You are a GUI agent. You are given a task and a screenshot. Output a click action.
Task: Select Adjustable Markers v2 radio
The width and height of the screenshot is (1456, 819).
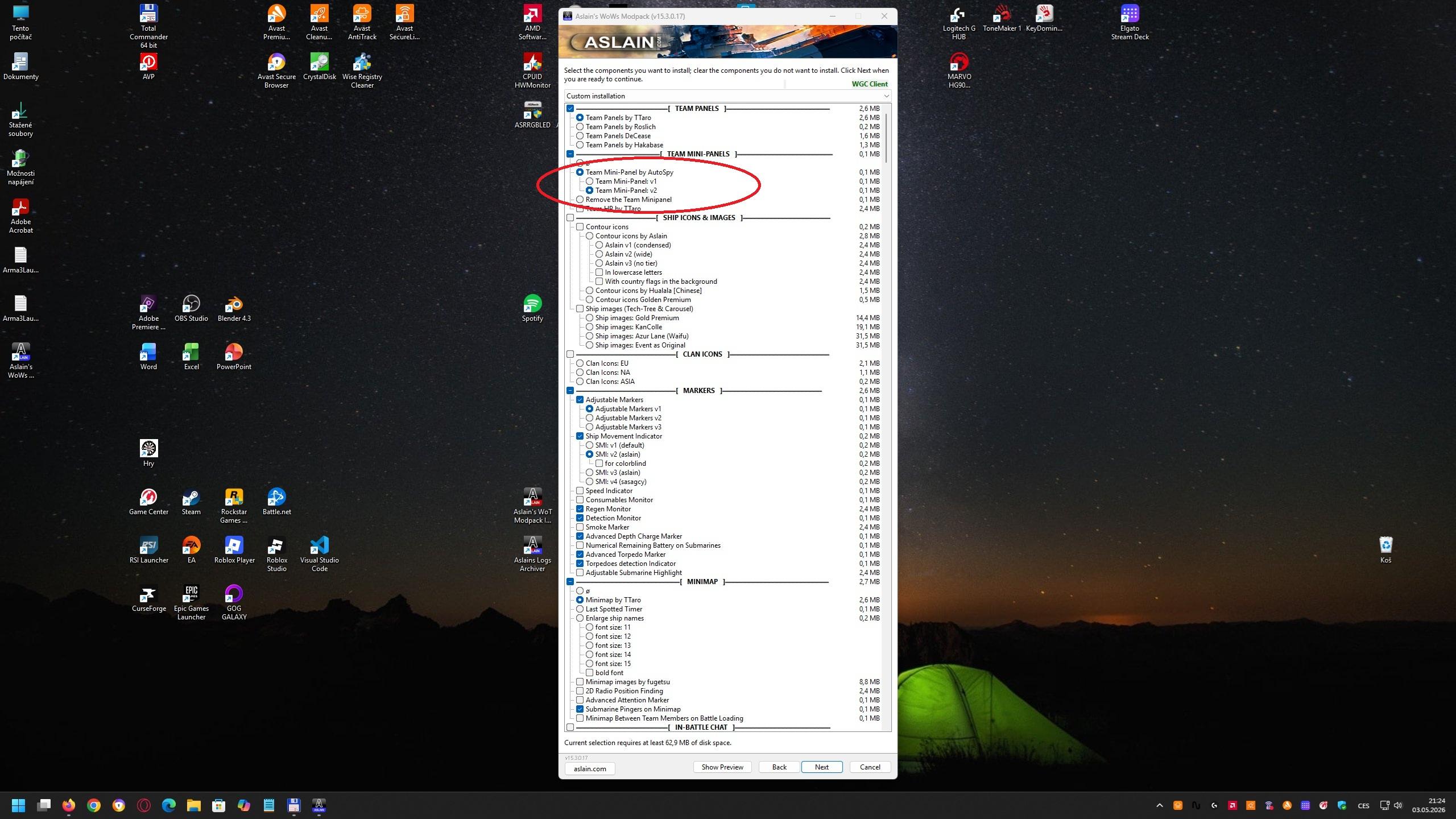(589, 418)
